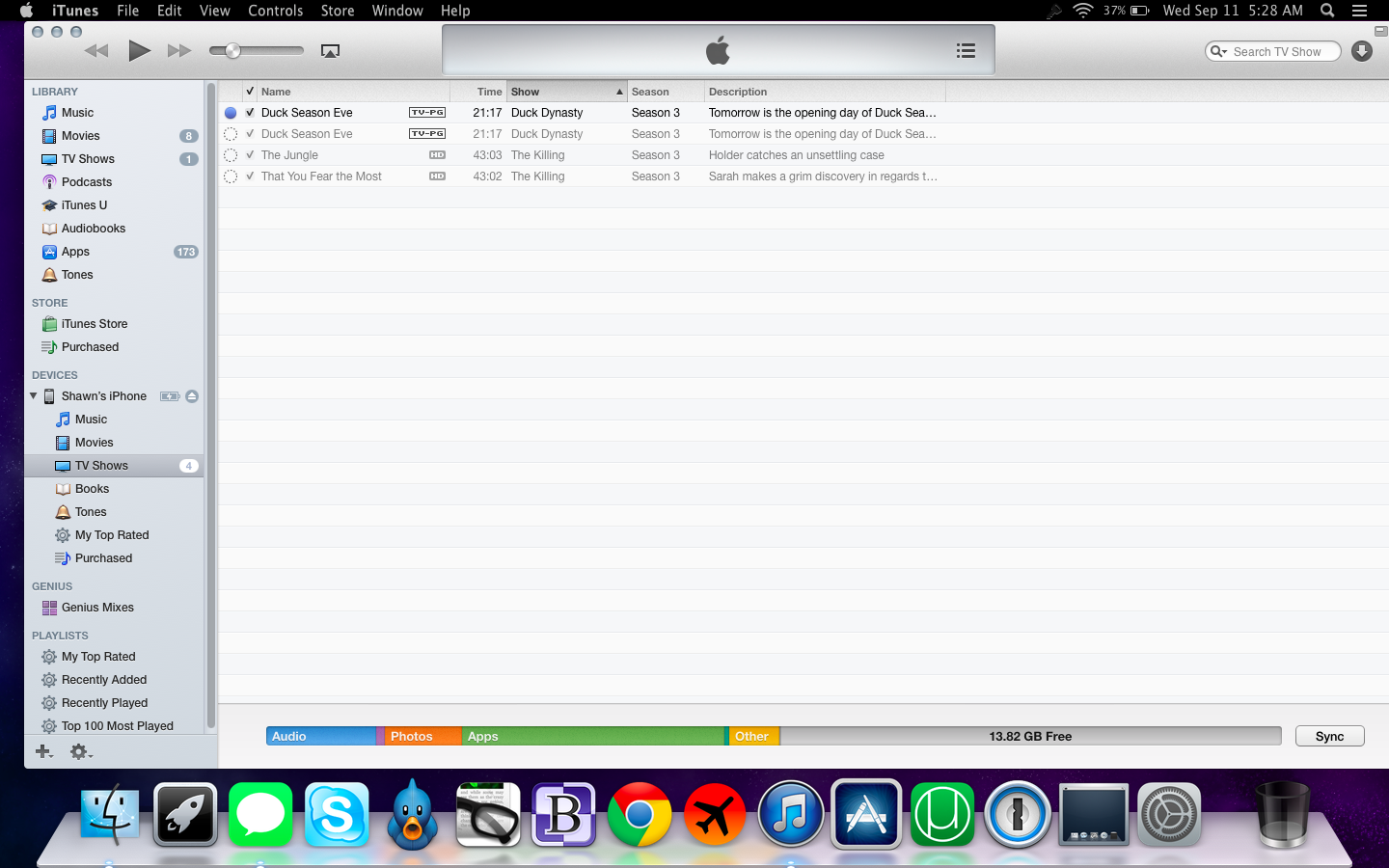This screenshot has width=1389, height=868.
Task: Open the File menu
Action: (127, 11)
